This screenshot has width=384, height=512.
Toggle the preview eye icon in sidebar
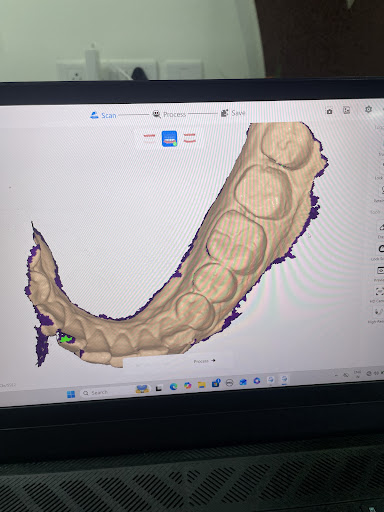click(x=380, y=271)
